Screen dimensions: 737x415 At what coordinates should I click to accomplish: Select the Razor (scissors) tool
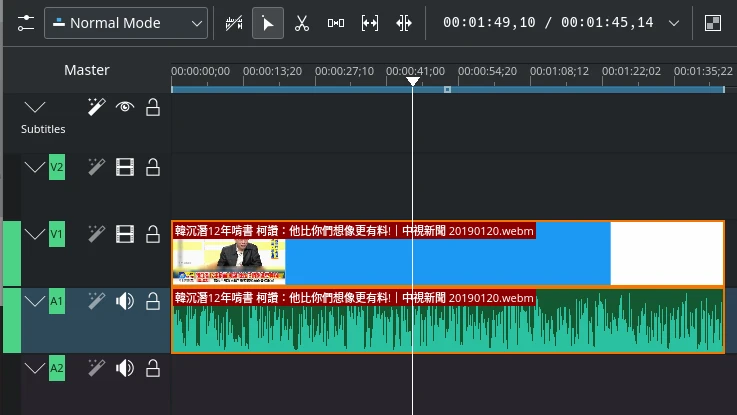[301, 22]
